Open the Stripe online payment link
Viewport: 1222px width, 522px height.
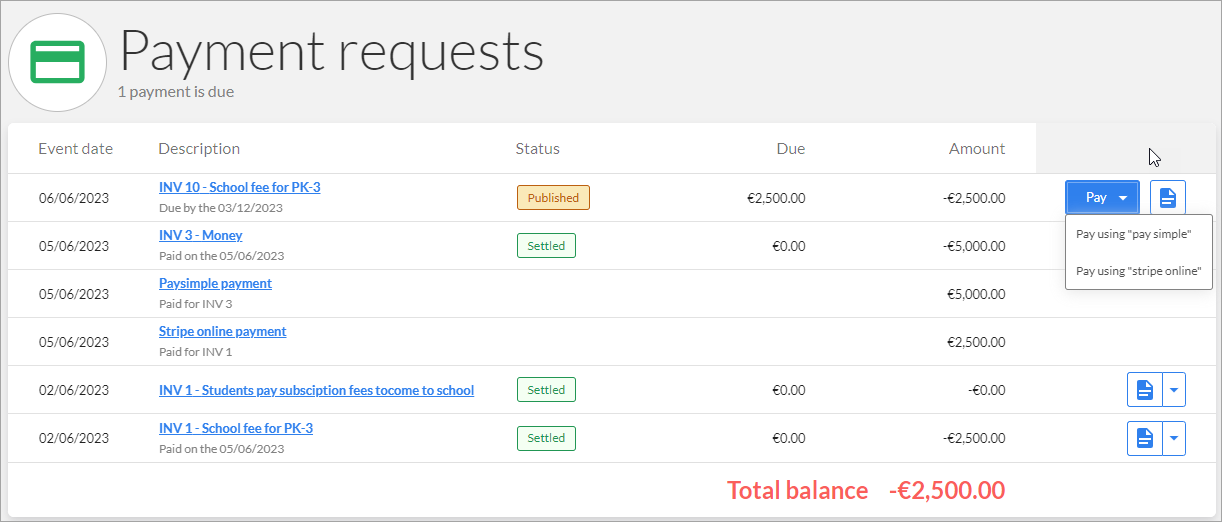pos(222,331)
